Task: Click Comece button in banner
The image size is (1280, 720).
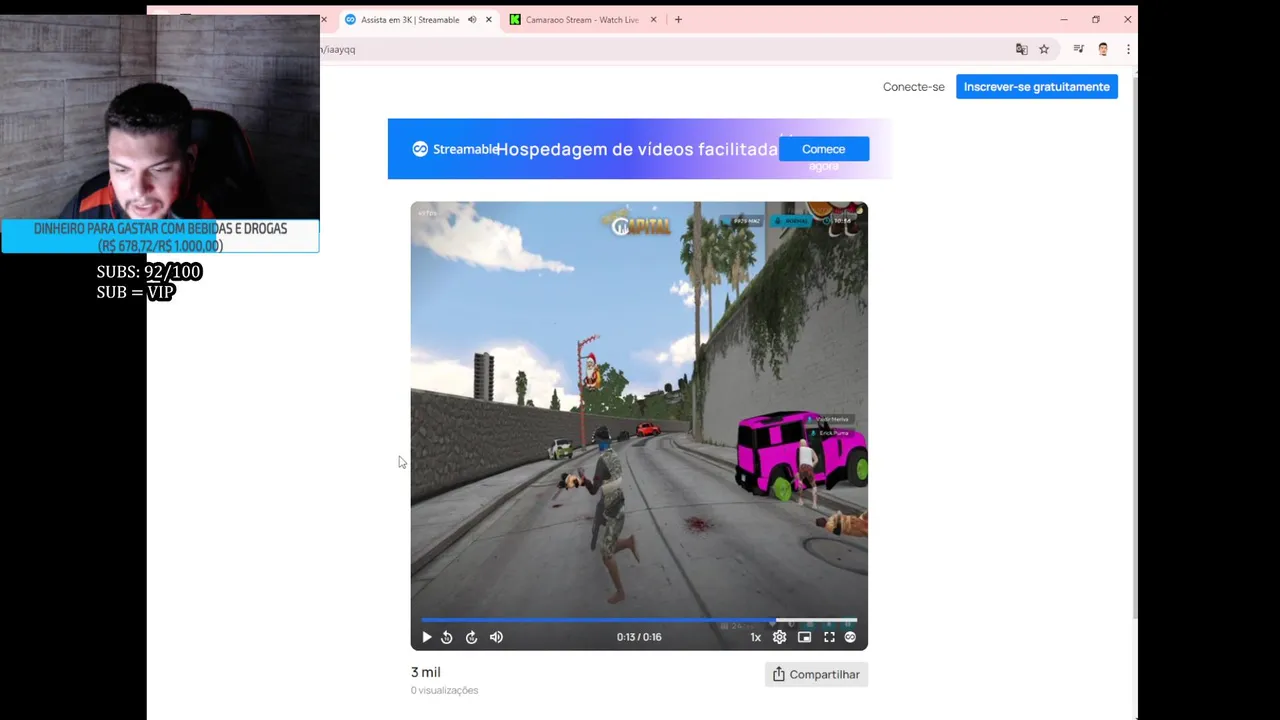Action: coord(824,149)
